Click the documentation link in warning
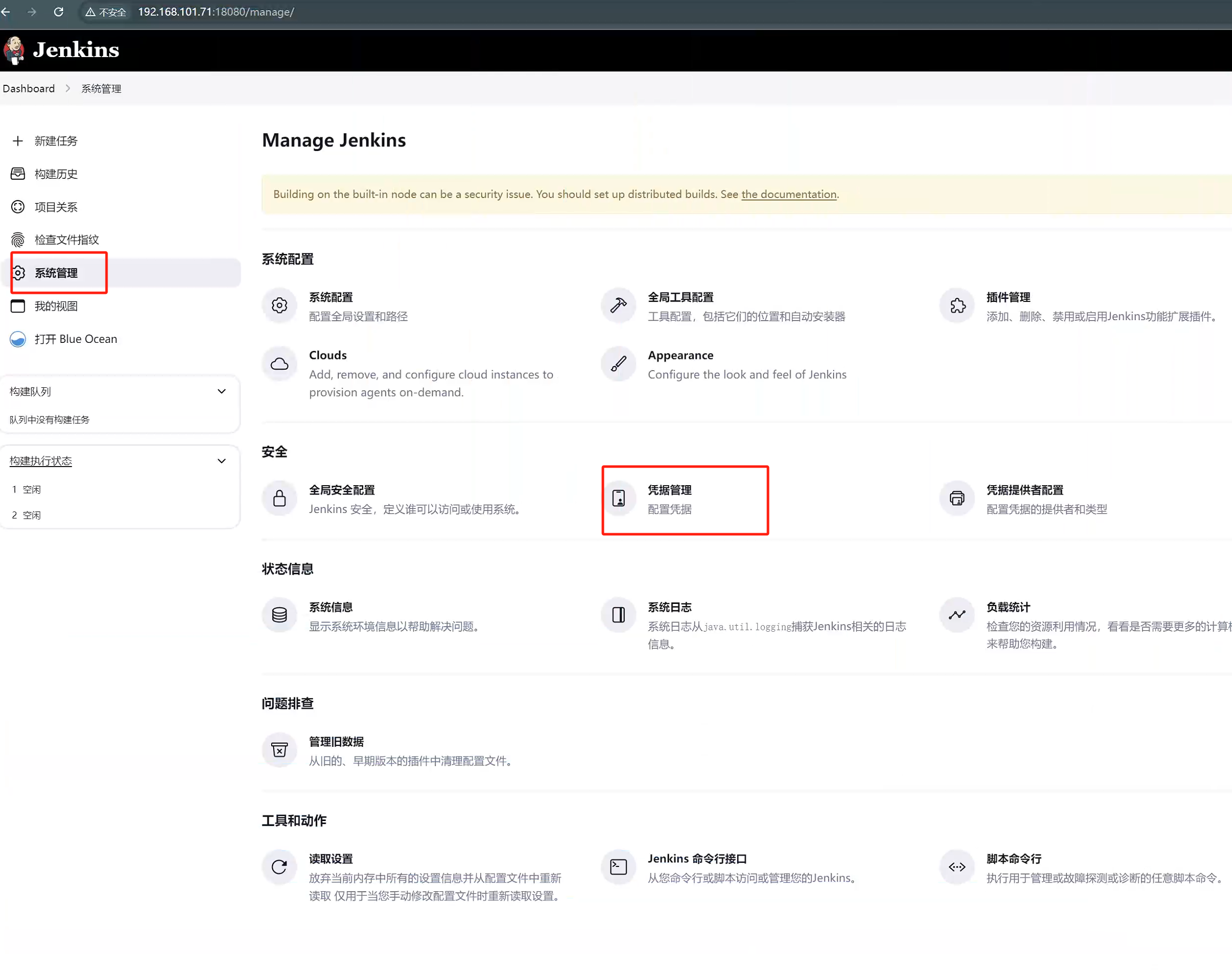This screenshot has width=1232, height=970. (789, 194)
